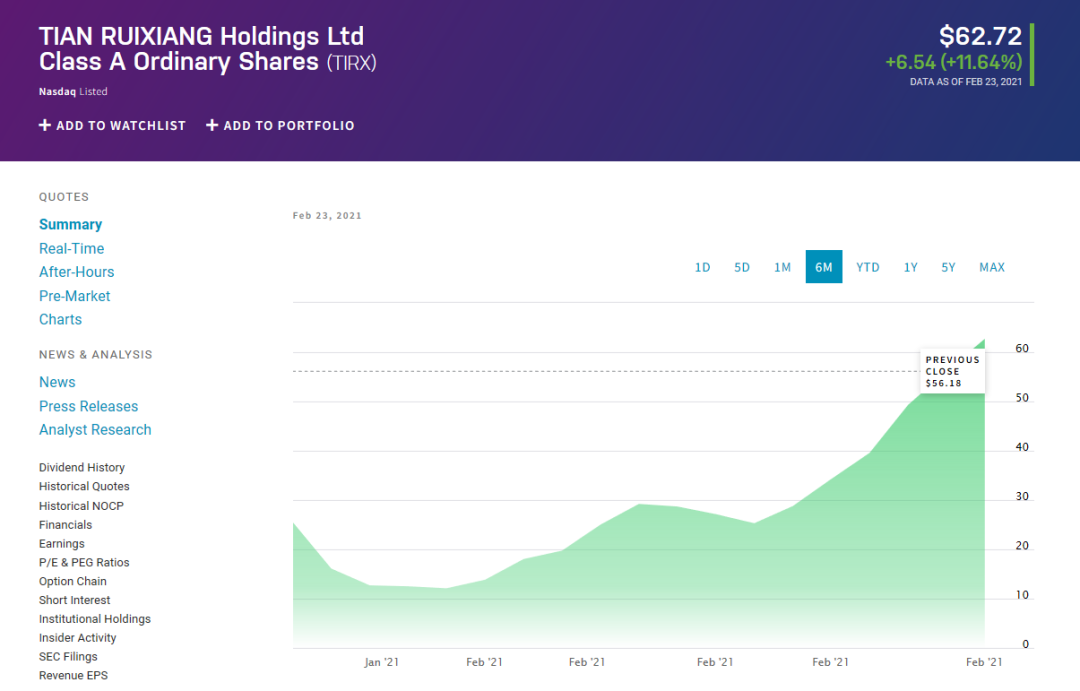Click the Nasdaq Listed label
The width and height of the screenshot is (1080, 691).
[x=73, y=92]
